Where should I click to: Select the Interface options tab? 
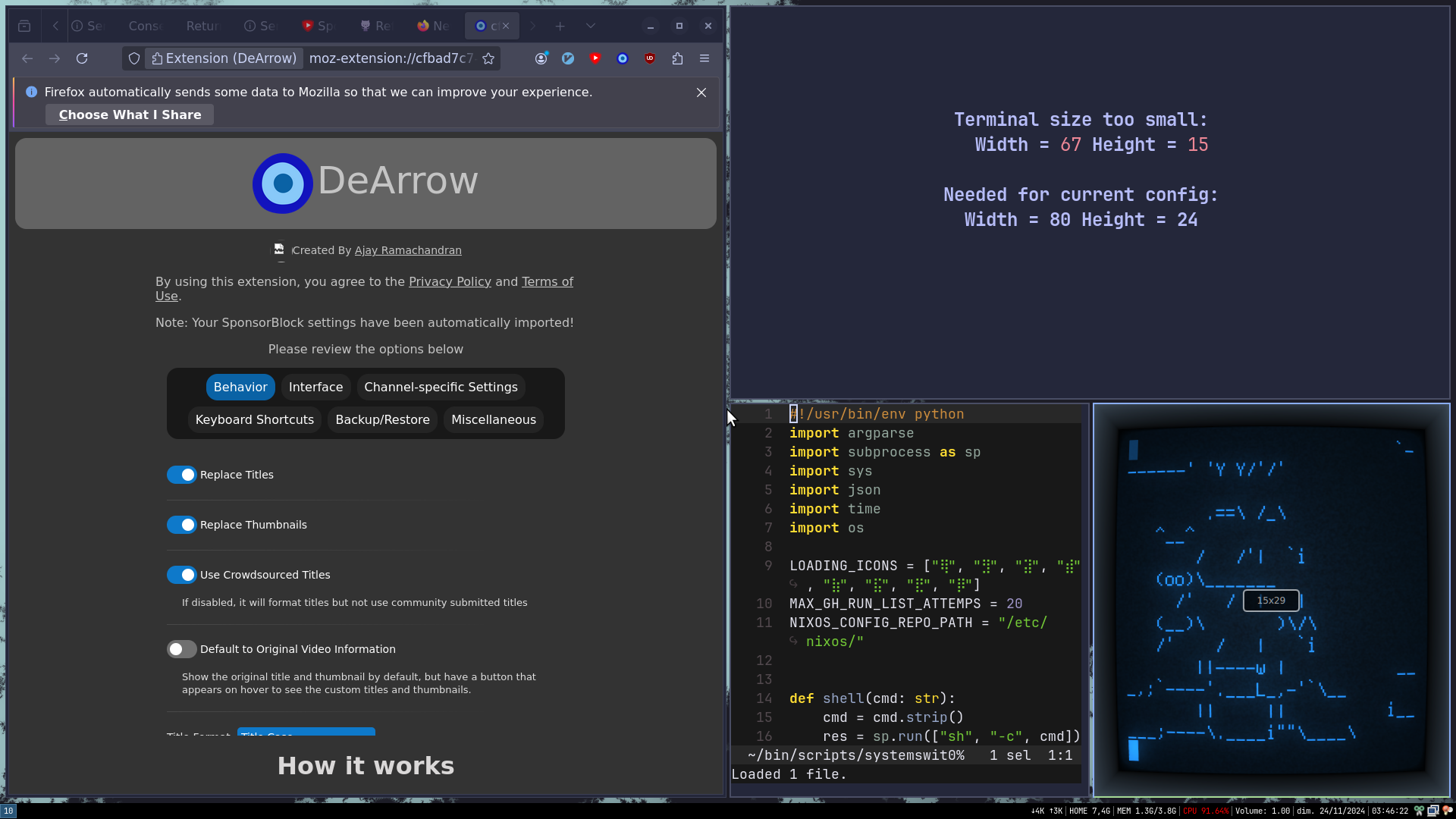(315, 387)
